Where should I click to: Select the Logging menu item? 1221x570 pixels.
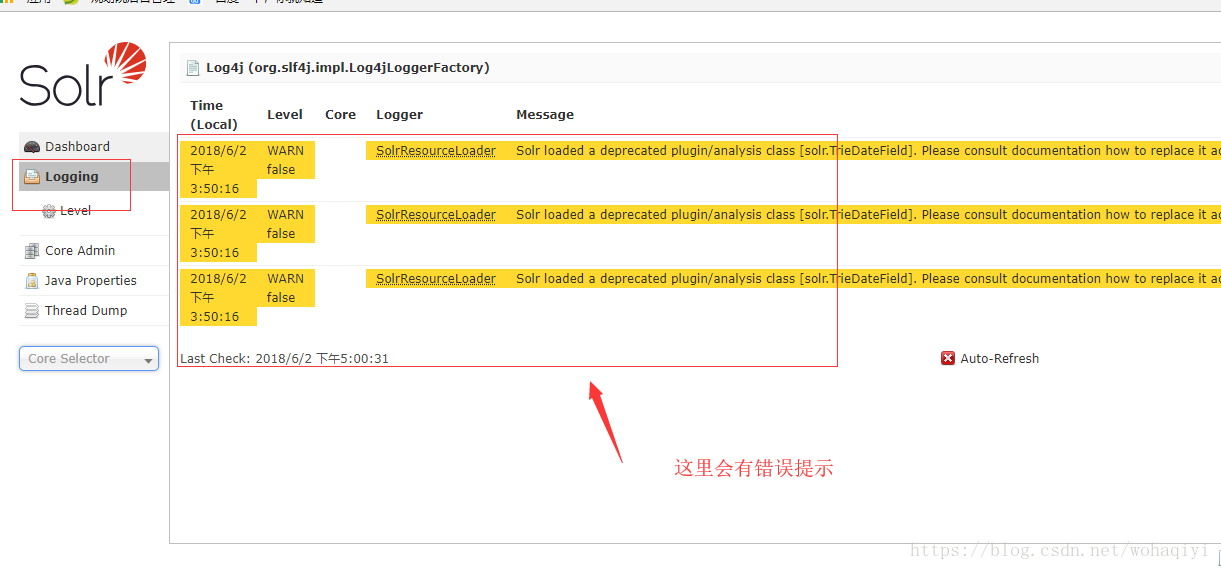pyautogui.click(x=94, y=177)
